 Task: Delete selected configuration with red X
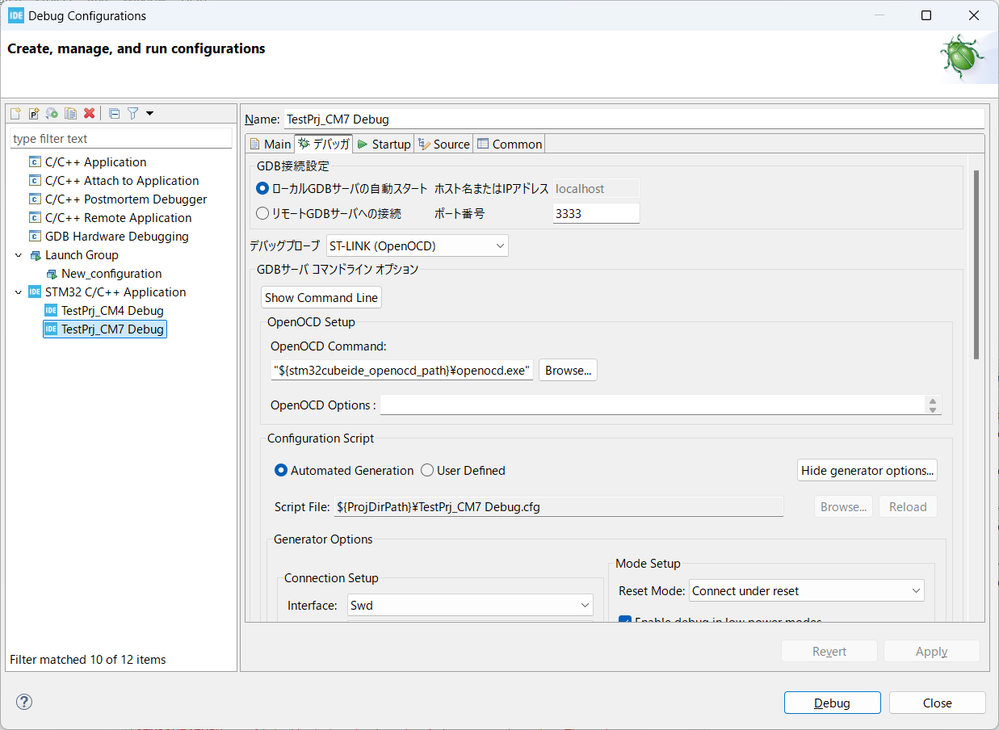click(x=89, y=114)
